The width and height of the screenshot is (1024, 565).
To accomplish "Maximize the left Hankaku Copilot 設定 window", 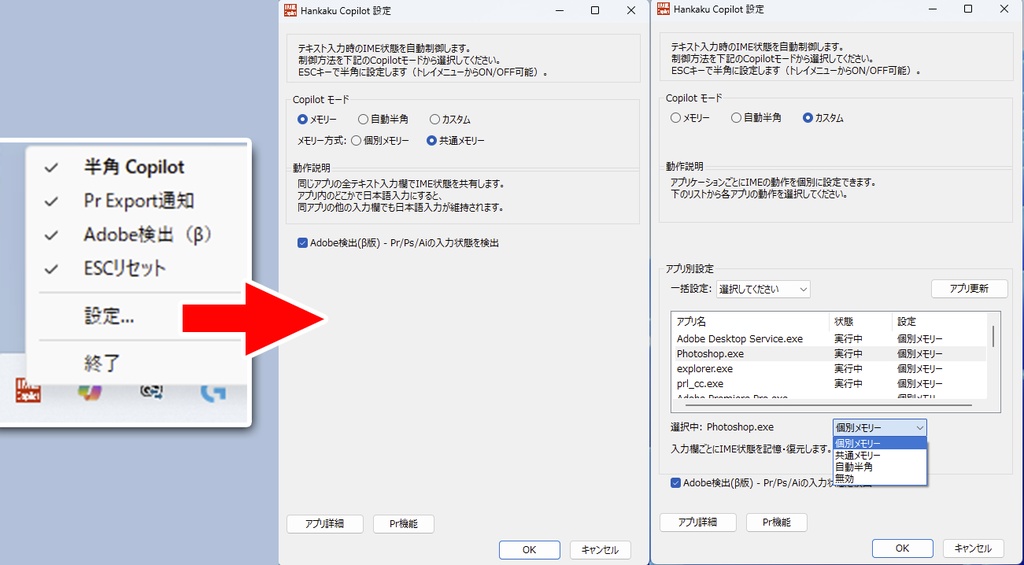I will (595, 10).
